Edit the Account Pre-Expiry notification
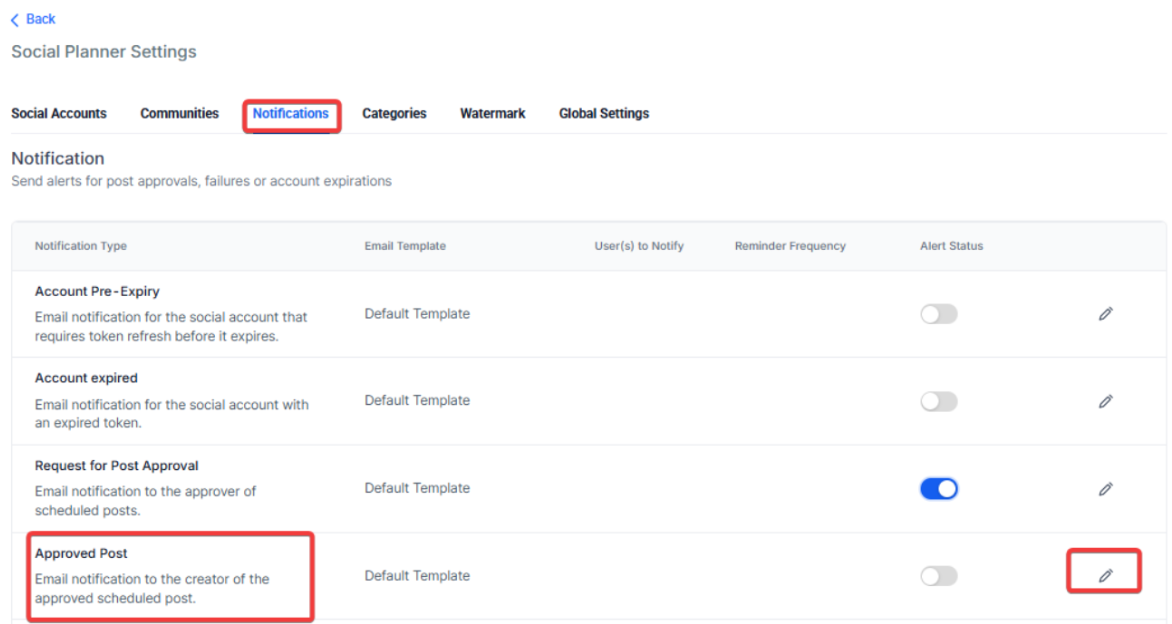The image size is (1172, 624). click(x=1105, y=314)
